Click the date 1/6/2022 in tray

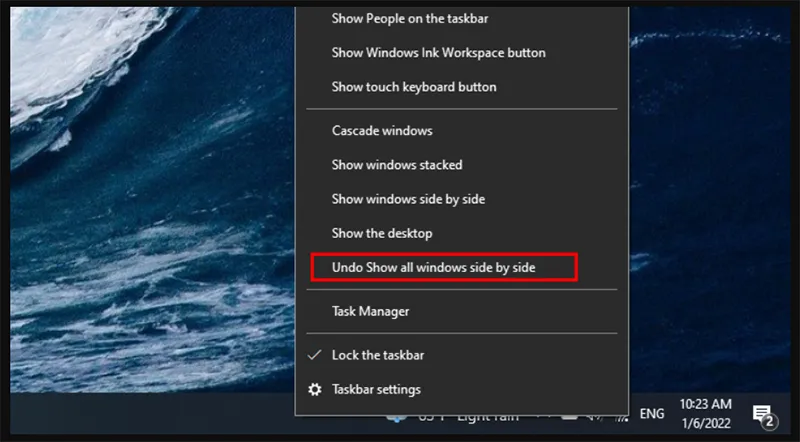(705, 423)
